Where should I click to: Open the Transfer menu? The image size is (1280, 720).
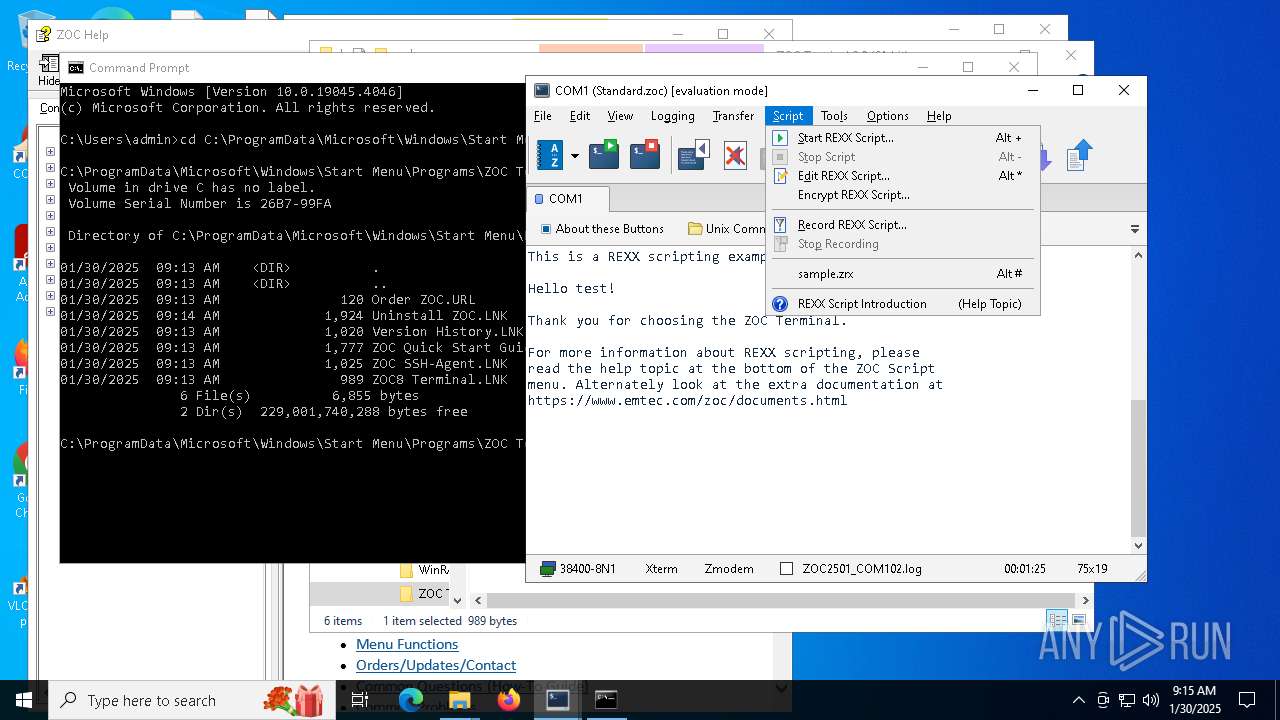click(x=733, y=116)
